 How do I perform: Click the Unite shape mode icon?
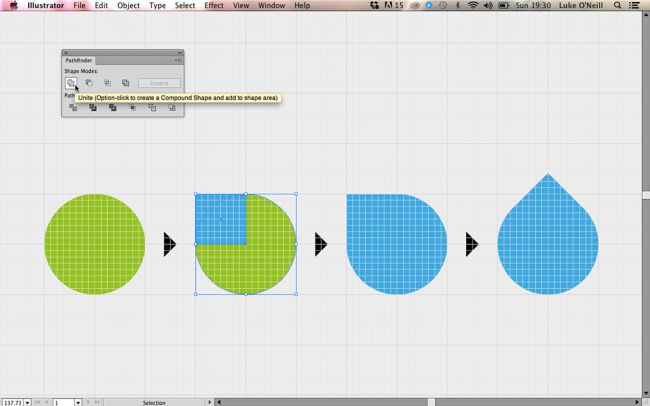70,83
